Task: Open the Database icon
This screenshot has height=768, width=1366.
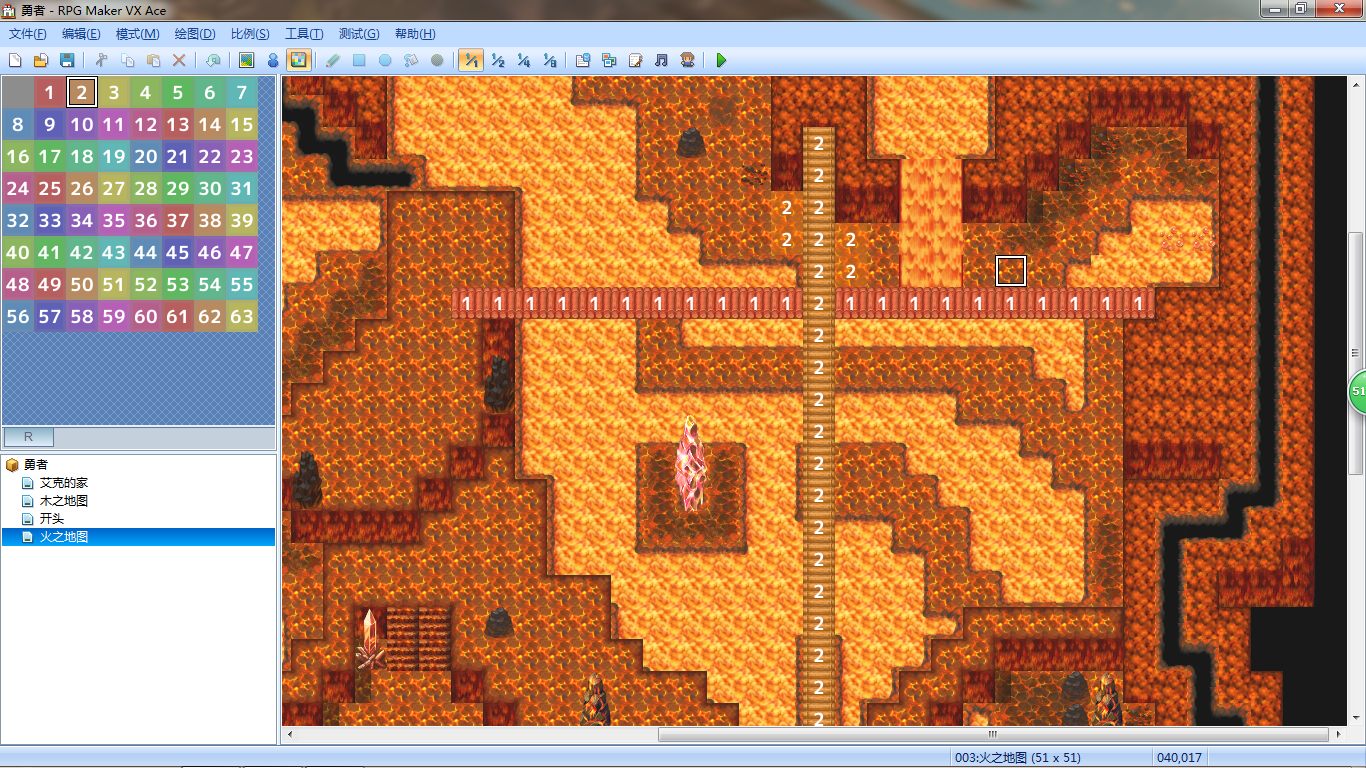Action: [583, 60]
